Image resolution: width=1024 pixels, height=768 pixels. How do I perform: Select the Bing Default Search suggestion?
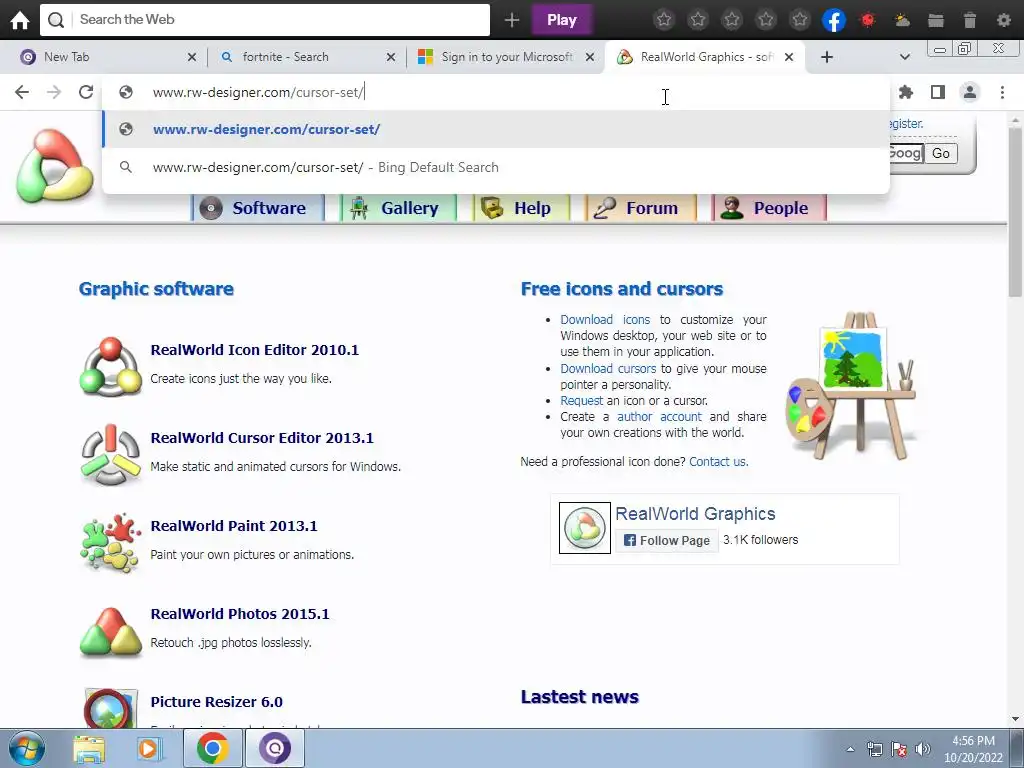496,167
